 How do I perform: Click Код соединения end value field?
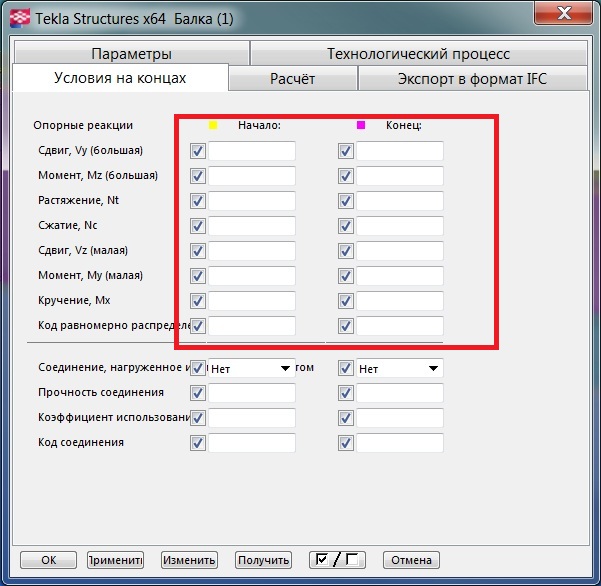click(x=400, y=443)
